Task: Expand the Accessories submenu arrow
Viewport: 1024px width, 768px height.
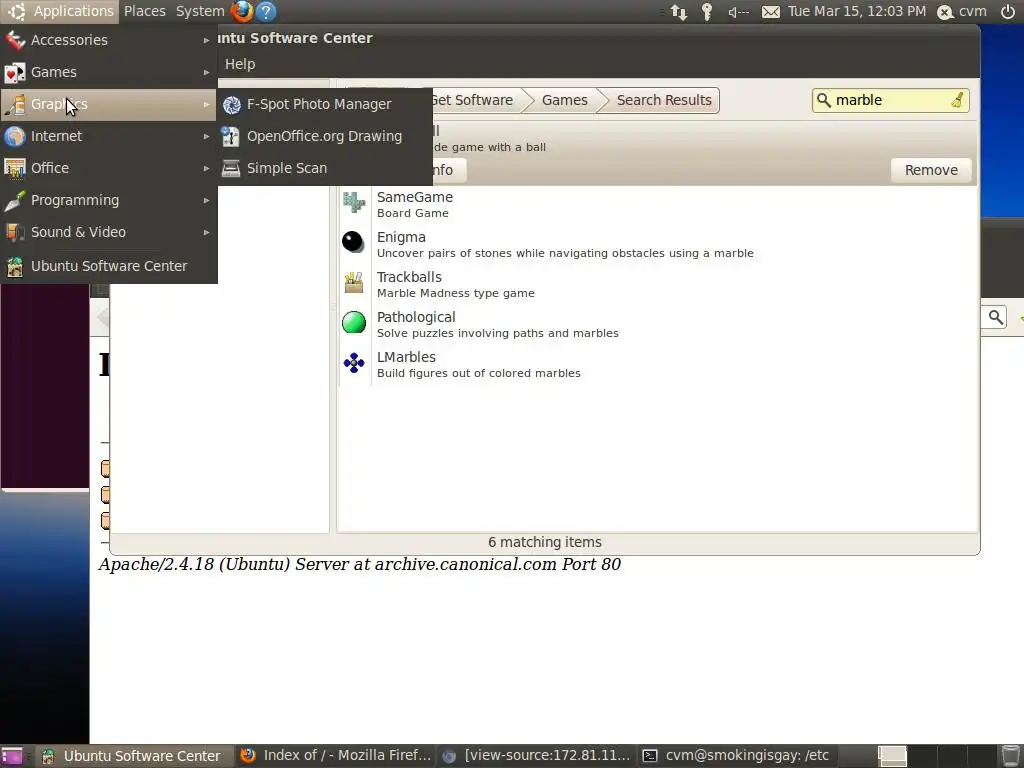Action: point(206,40)
